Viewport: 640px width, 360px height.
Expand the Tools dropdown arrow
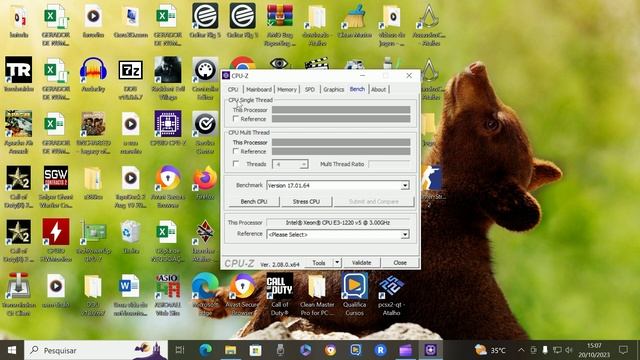coord(337,262)
